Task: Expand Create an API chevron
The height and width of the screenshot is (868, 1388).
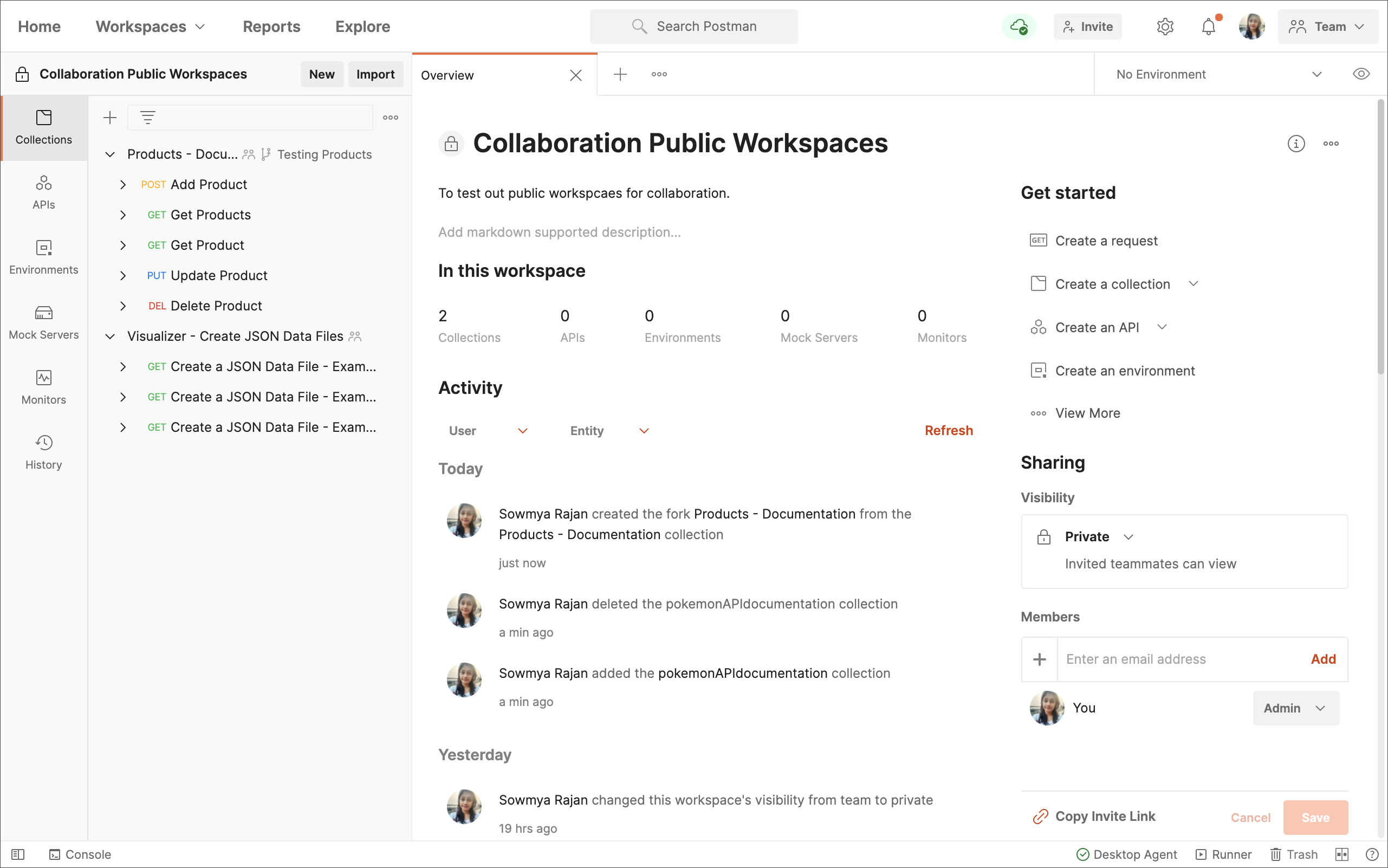Action: tap(1163, 327)
